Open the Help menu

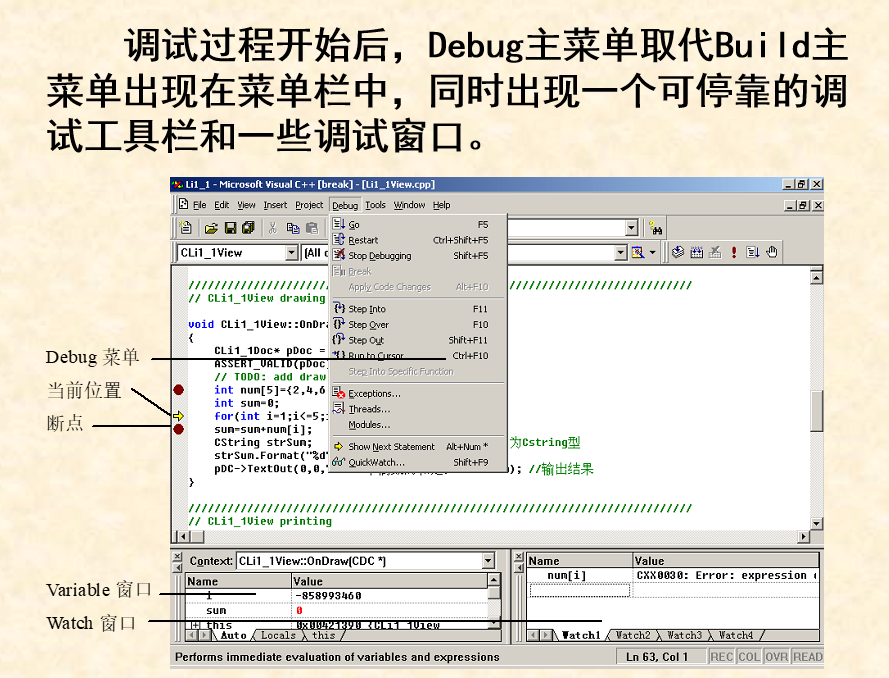[442, 205]
